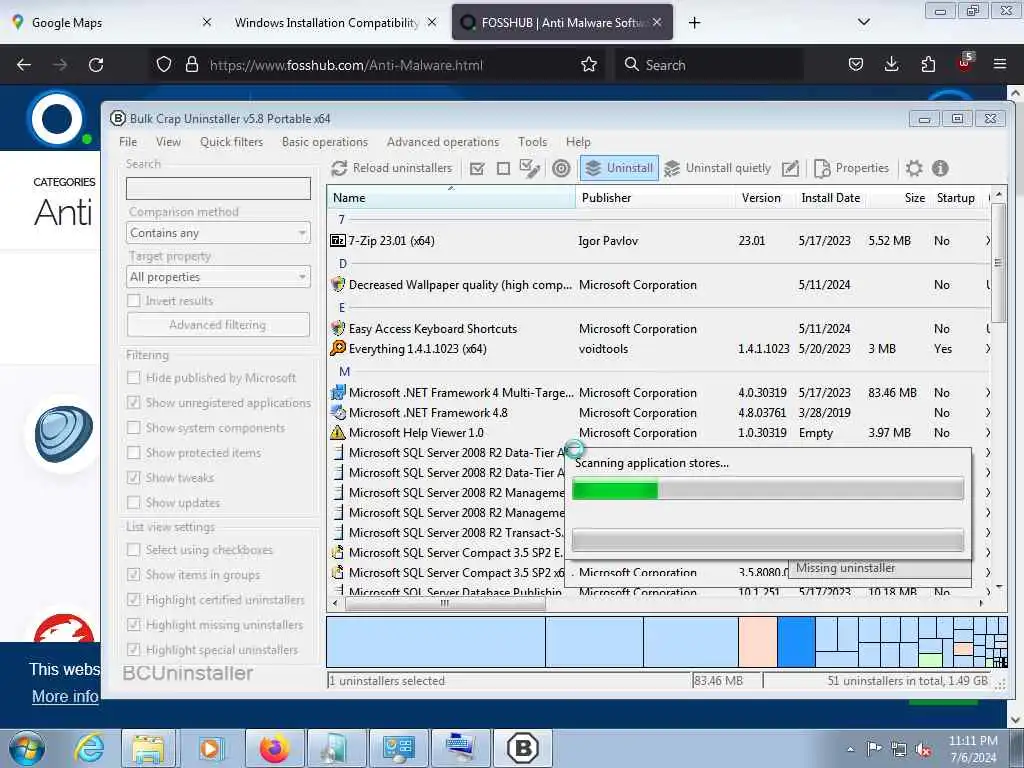Image resolution: width=1024 pixels, height=768 pixels.
Task: Click the select-all checked box toolbar icon
Action: coord(477,168)
